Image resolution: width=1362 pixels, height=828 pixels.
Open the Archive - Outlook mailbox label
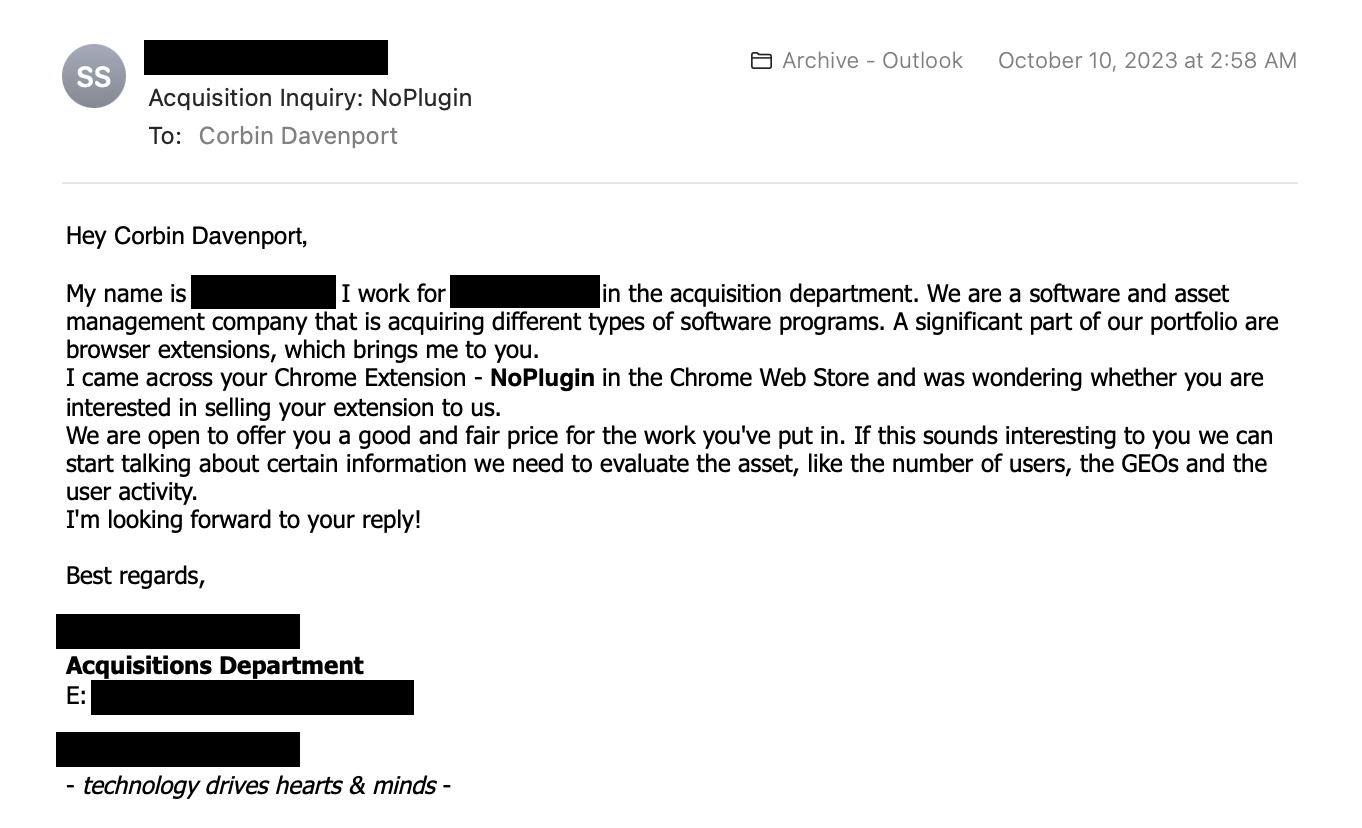pyautogui.click(x=871, y=61)
